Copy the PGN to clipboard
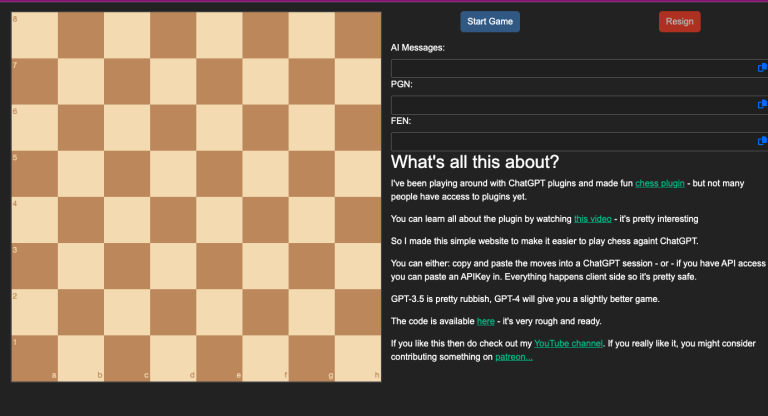 [x=762, y=104]
